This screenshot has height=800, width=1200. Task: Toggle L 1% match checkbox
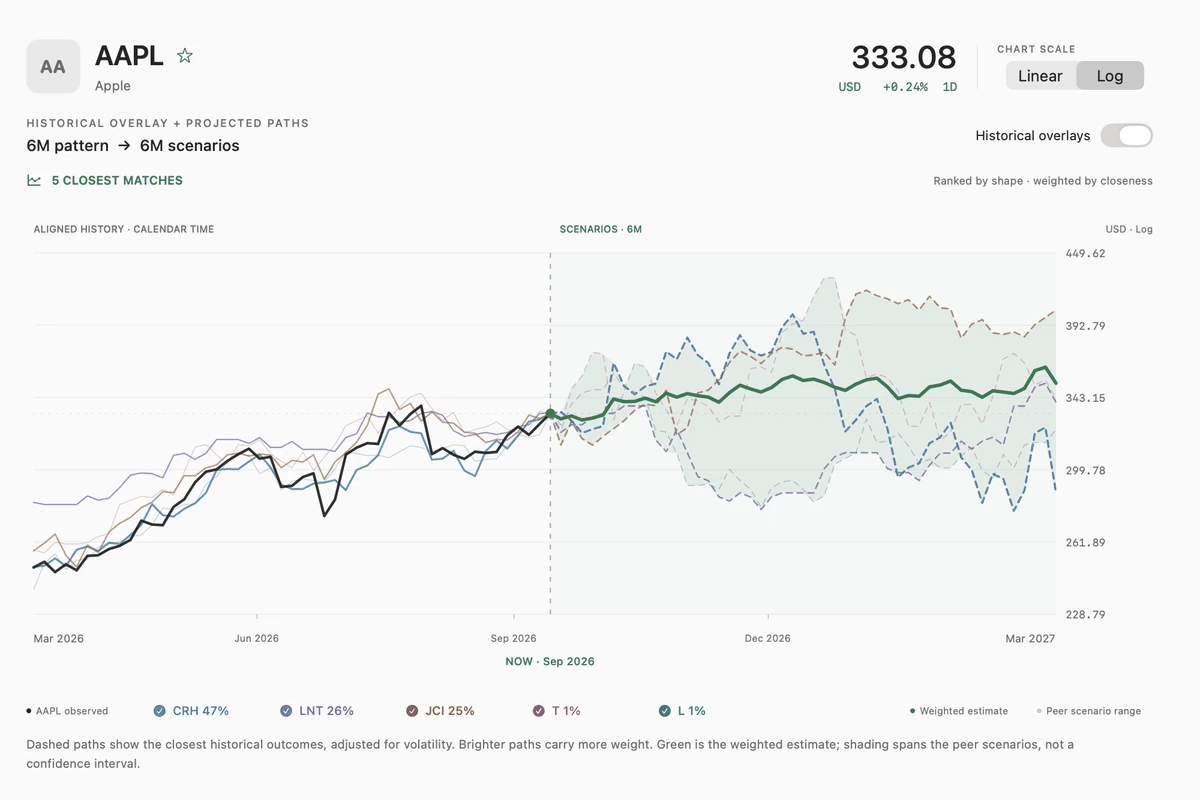click(x=665, y=711)
